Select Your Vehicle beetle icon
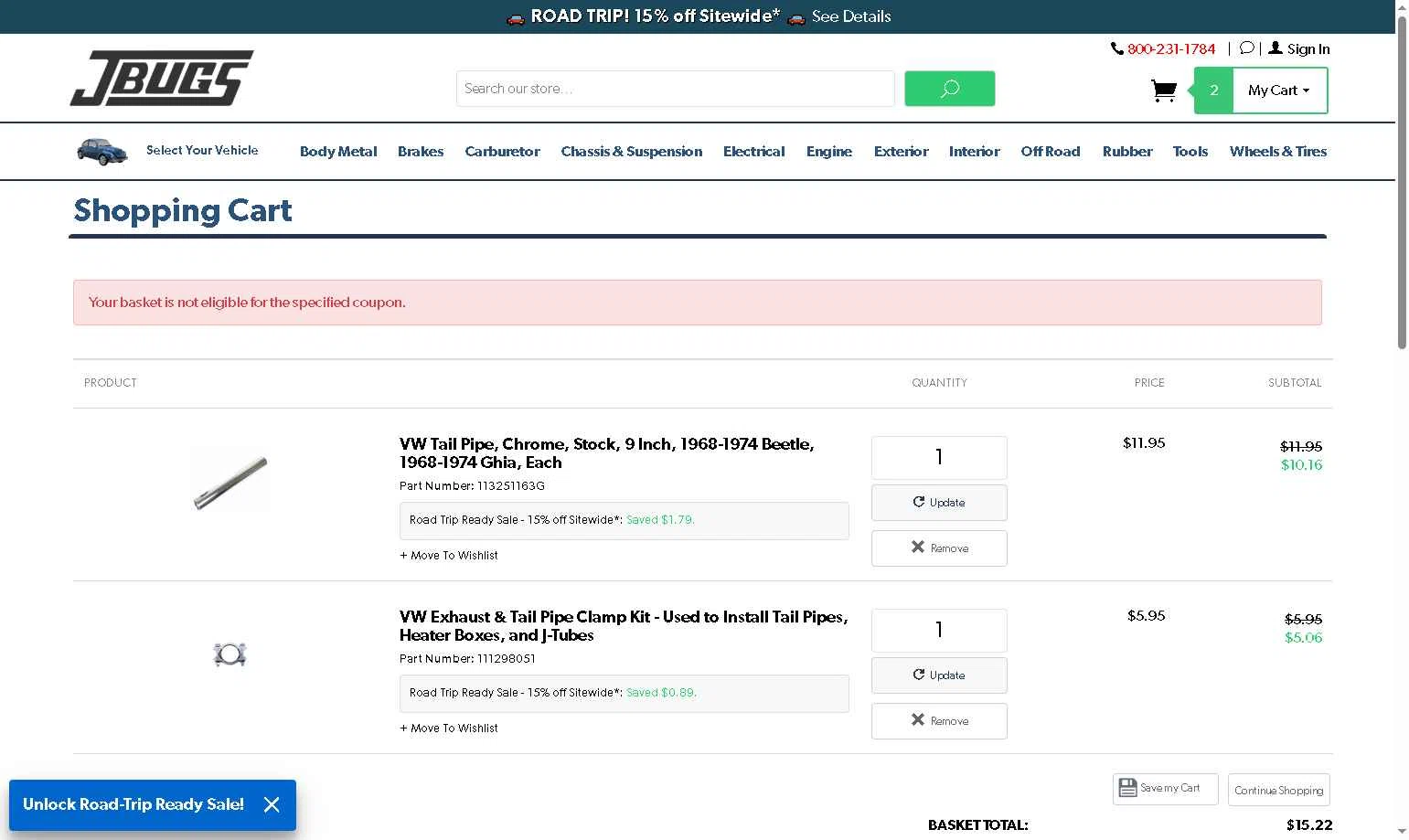This screenshot has height=840, width=1409. [x=102, y=151]
